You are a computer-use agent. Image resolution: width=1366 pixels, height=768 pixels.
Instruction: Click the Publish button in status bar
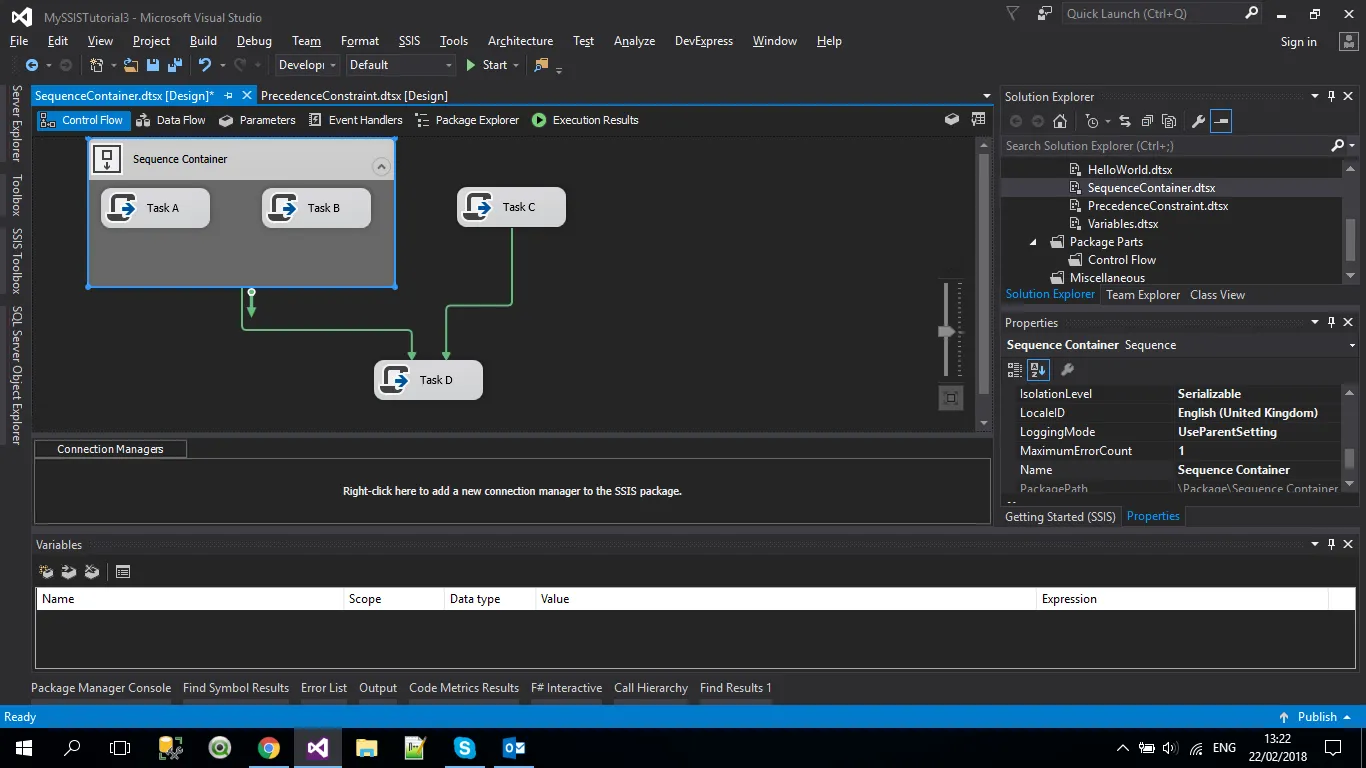1315,717
